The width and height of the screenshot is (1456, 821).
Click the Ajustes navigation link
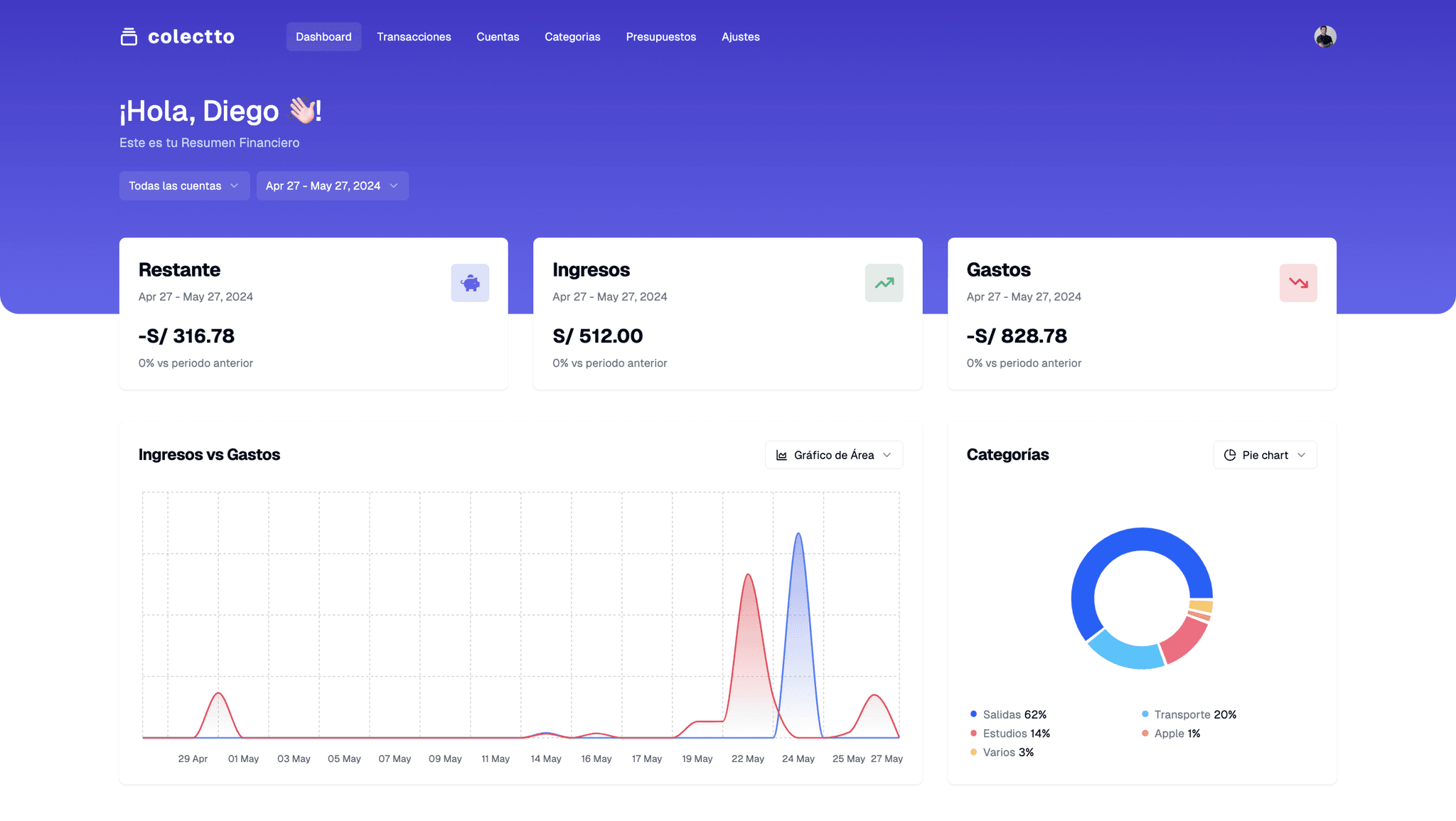[741, 36]
